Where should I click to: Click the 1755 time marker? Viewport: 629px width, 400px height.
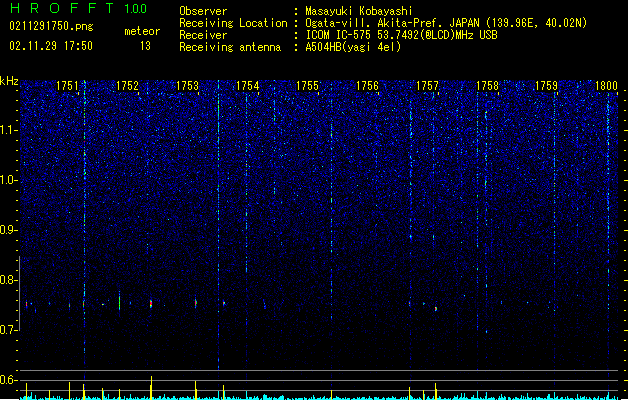click(307, 86)
